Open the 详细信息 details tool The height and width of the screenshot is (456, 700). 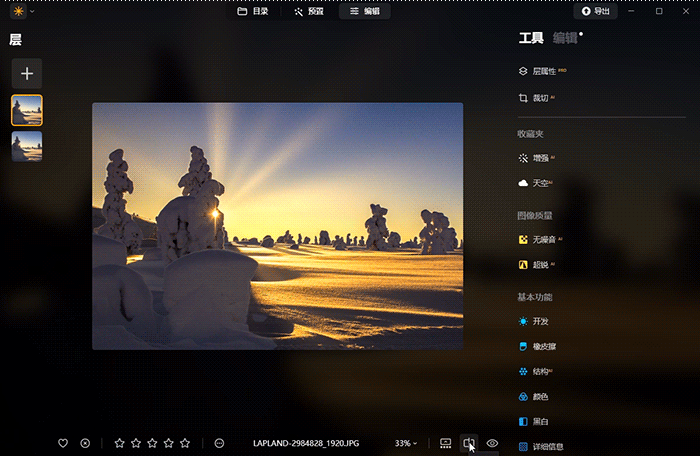click(541, 446)
